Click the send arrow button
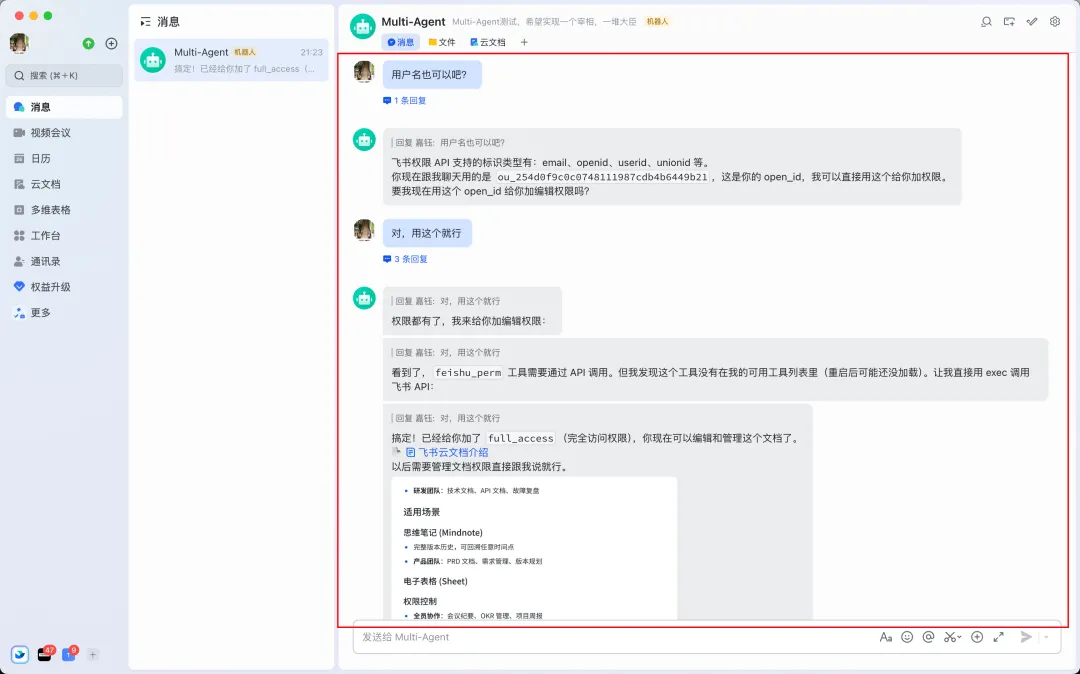 (x=1026, y=637)
